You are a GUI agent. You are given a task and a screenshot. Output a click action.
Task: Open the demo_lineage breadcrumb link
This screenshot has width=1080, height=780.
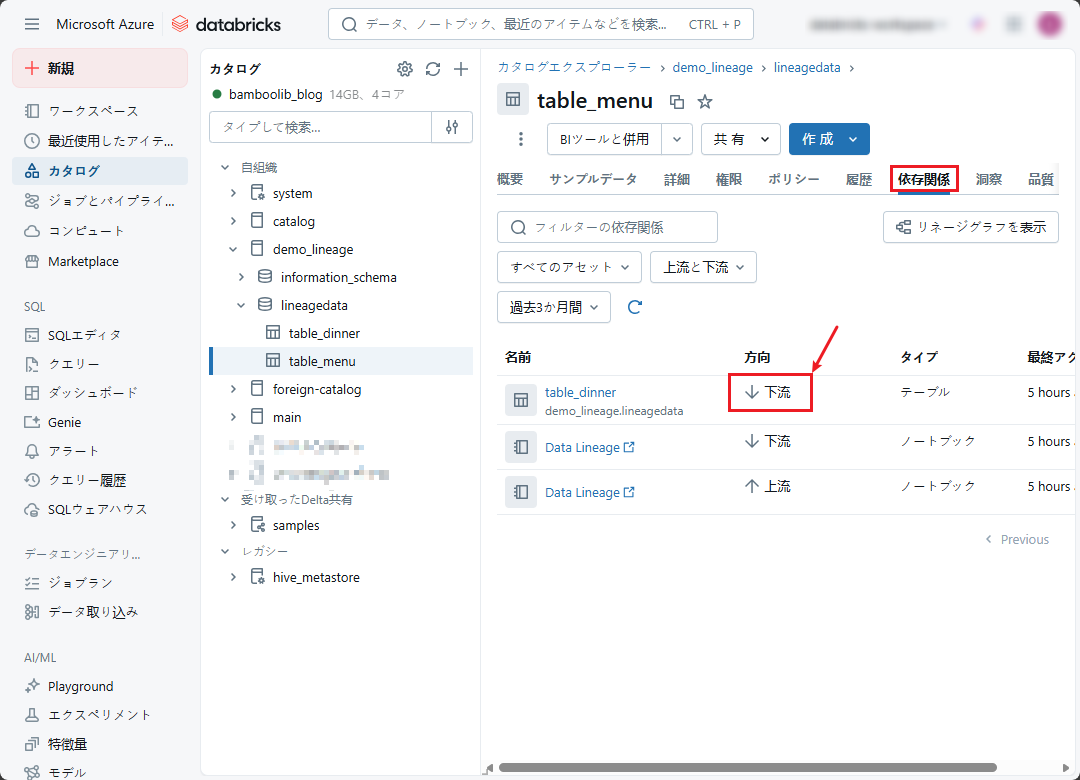(x=712, y=68)
